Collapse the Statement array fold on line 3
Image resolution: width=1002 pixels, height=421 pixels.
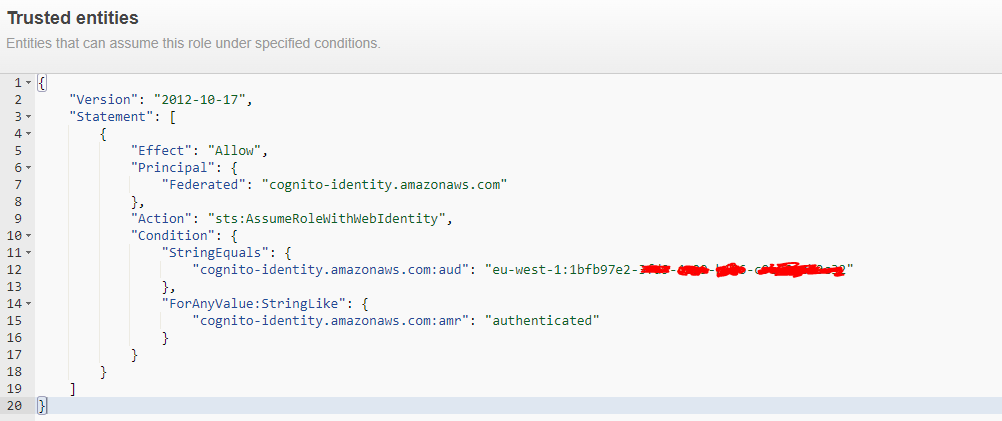point(28,117)
